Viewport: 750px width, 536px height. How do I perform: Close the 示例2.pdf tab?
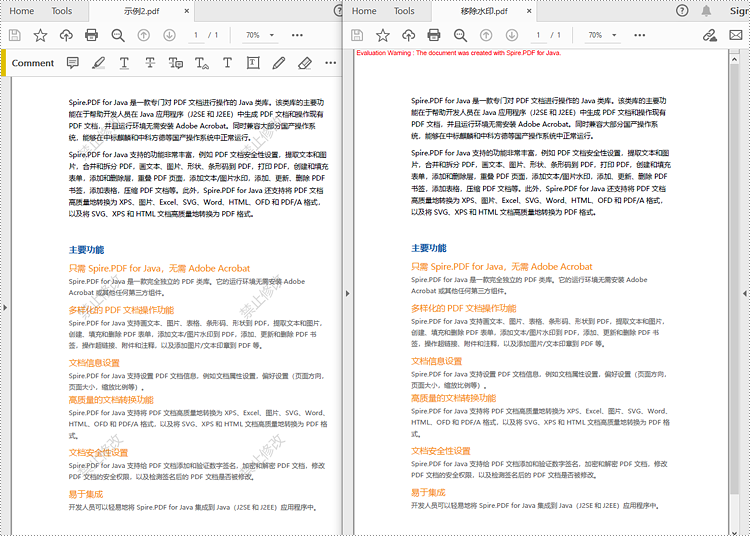[187, 11]
